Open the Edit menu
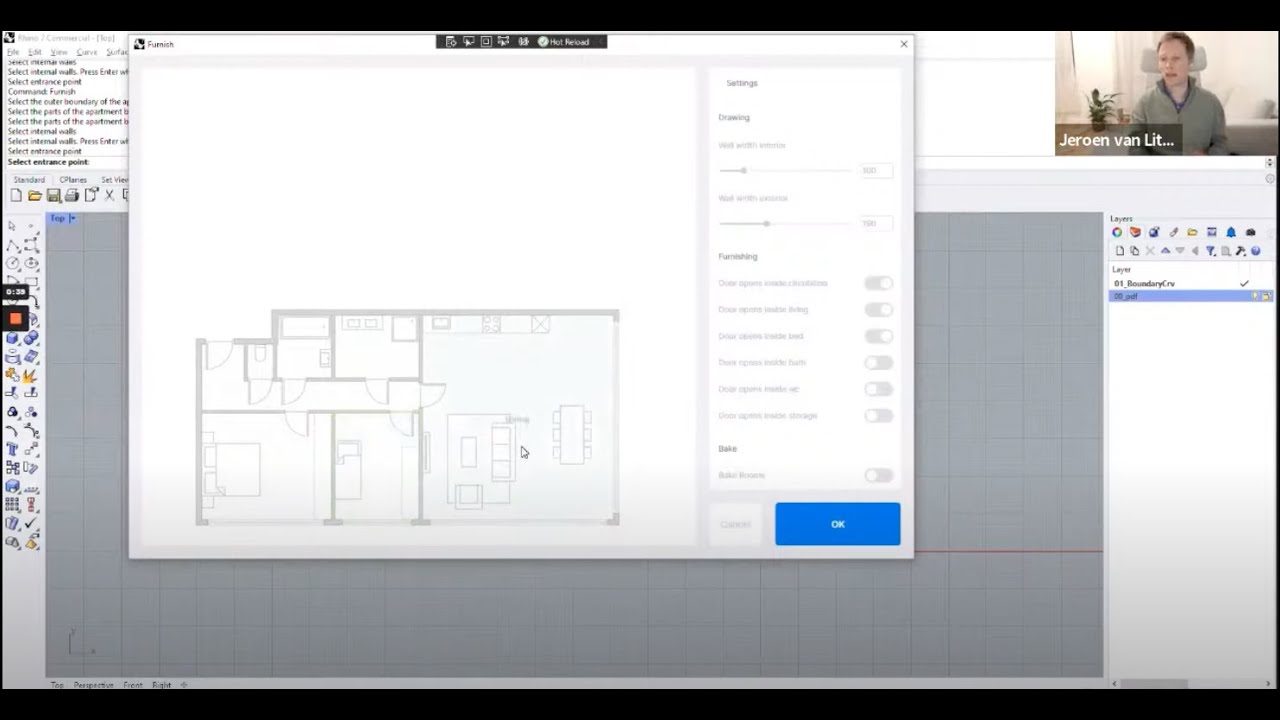 [x=35, y=52]
